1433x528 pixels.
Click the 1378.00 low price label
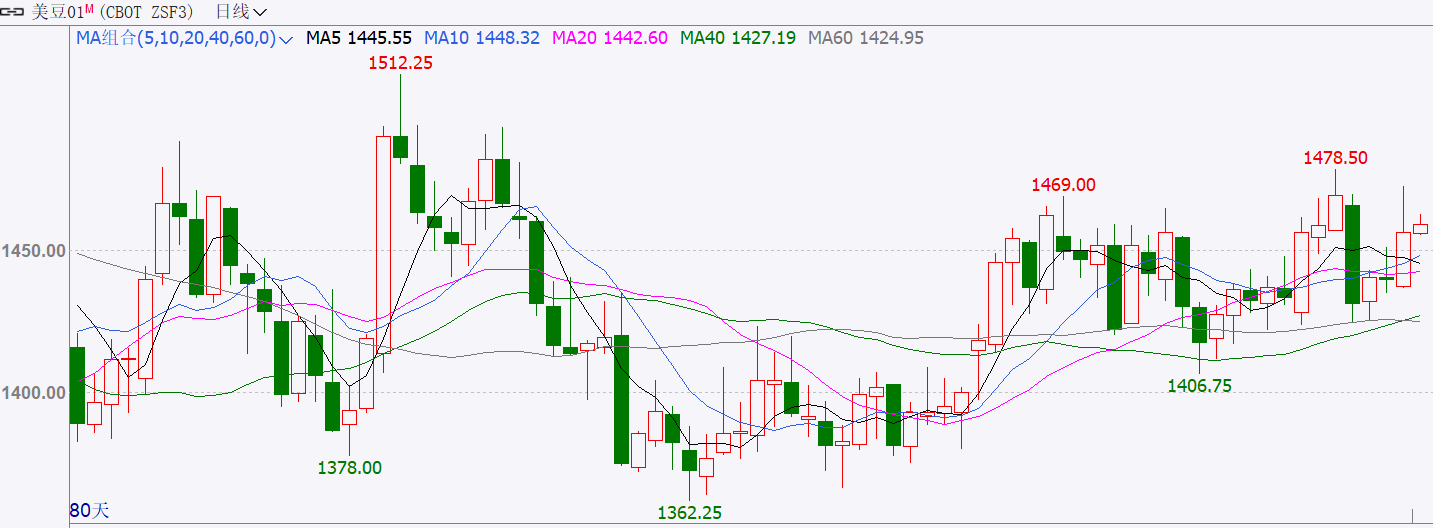click(349, 467)
